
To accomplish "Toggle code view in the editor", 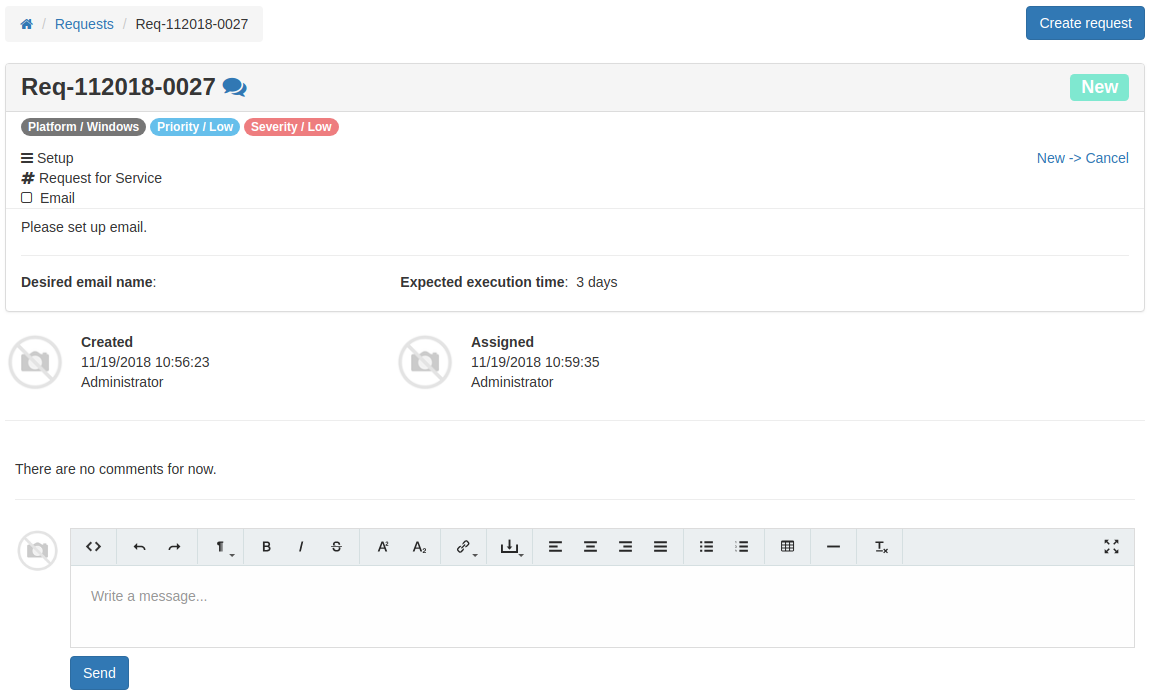I will tap(93, 547).
